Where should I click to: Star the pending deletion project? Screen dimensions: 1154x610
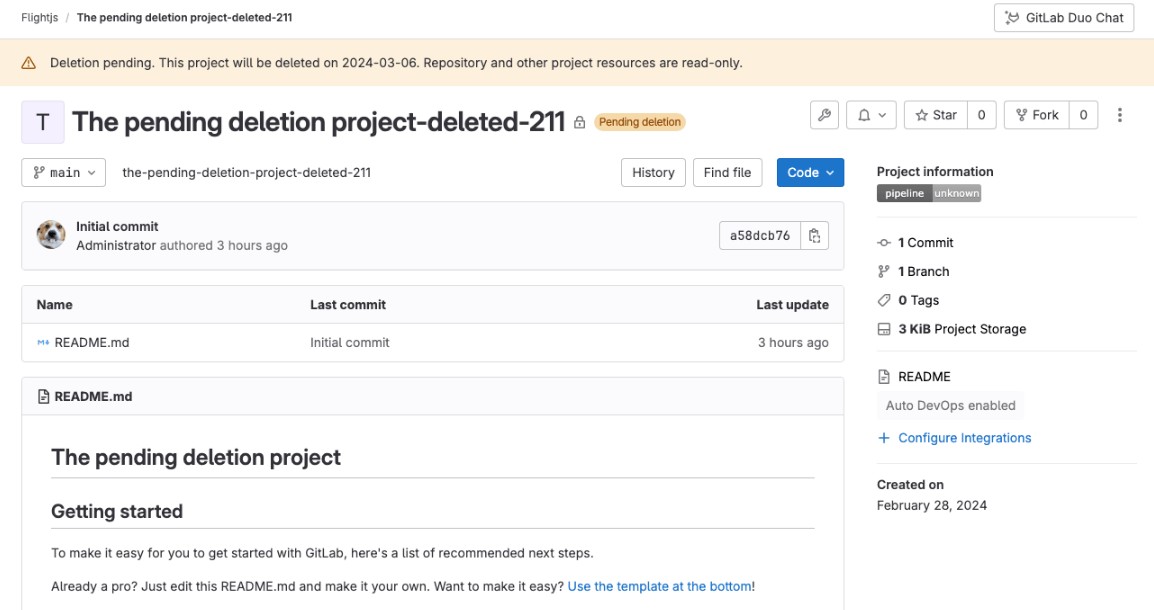(934, 115)
